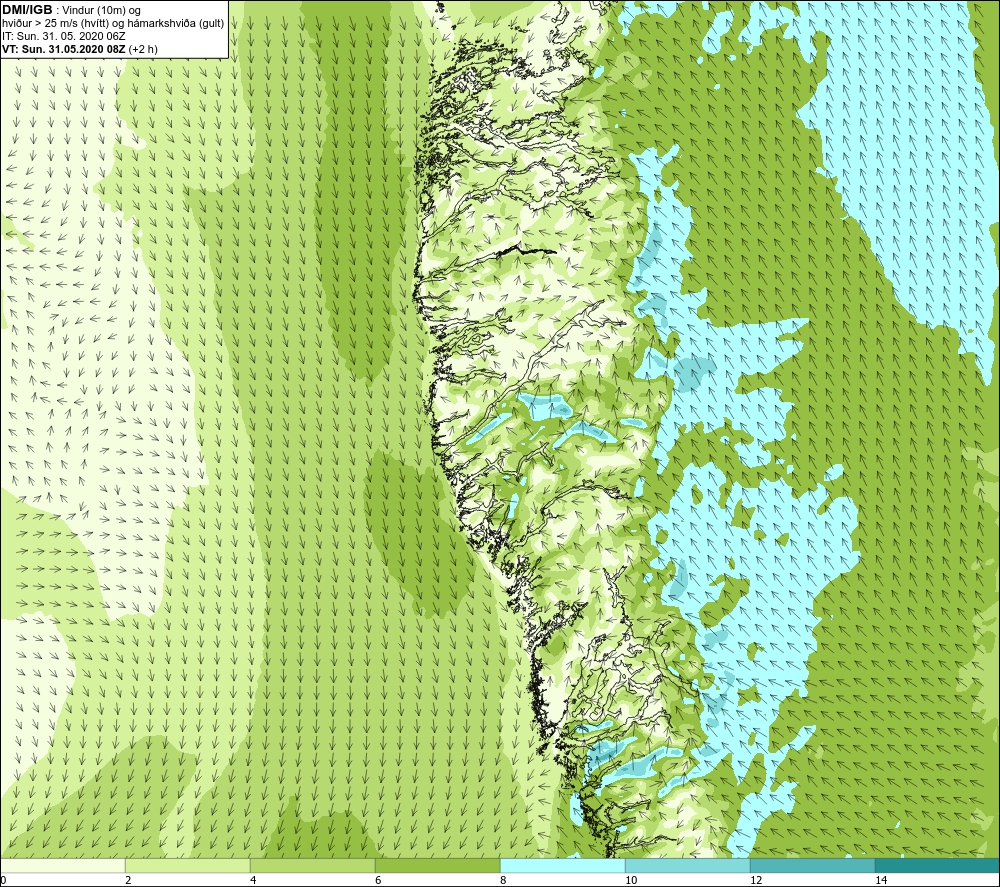Click the legend label '8'
Viewport: 1000px width, 887px height.
pos(503,880)
